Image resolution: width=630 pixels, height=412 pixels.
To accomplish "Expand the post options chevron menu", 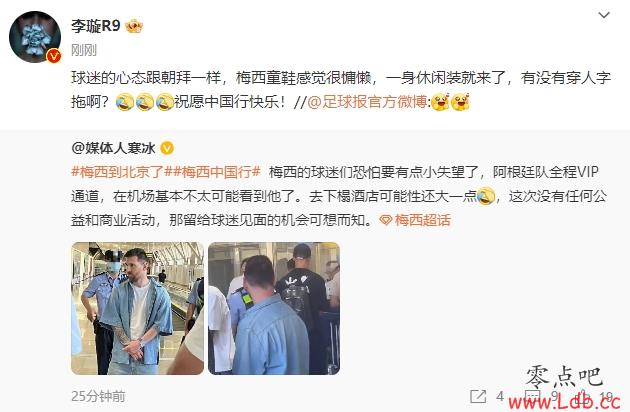I will point(604,15).
